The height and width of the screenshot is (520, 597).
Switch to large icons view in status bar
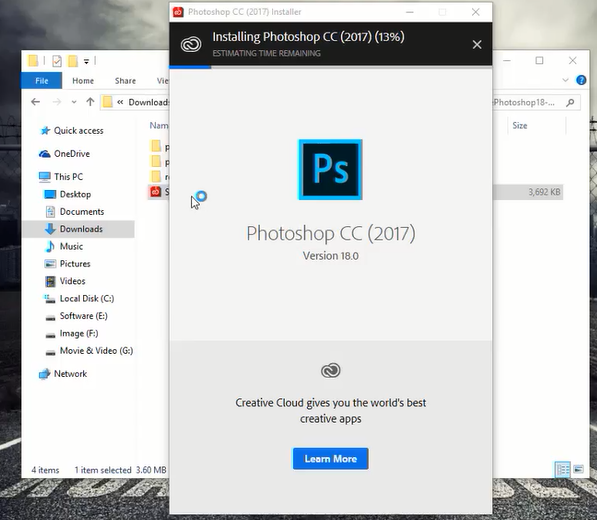coord(578,469)
